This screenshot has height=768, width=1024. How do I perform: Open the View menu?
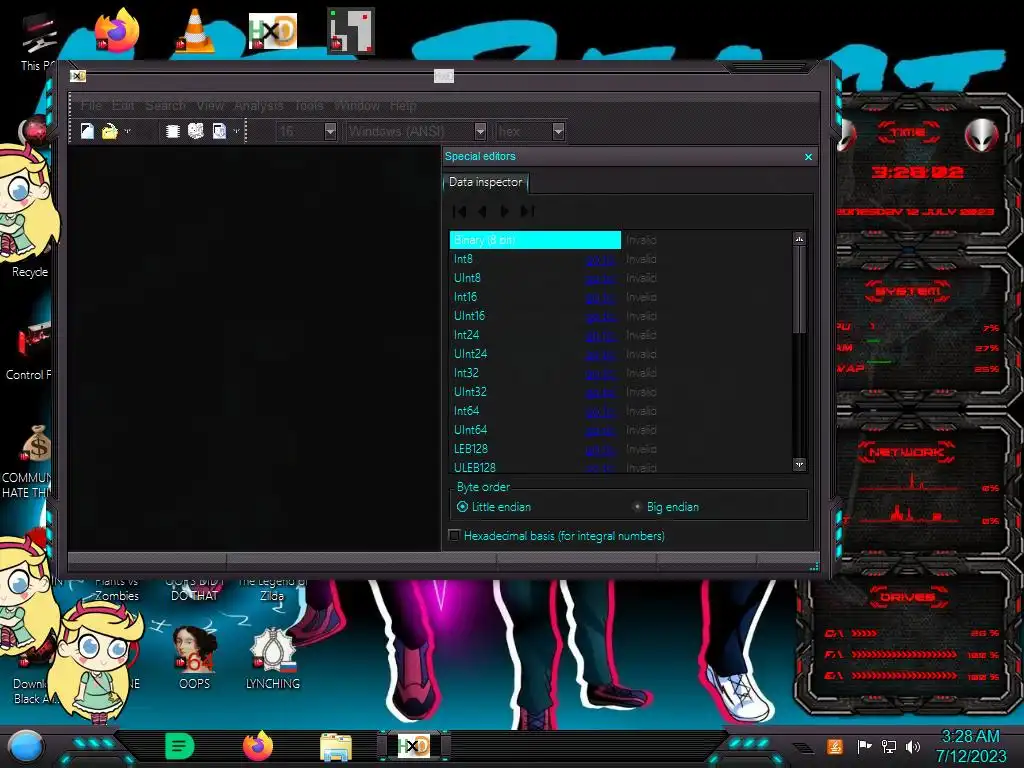click(x=210, y=105)
